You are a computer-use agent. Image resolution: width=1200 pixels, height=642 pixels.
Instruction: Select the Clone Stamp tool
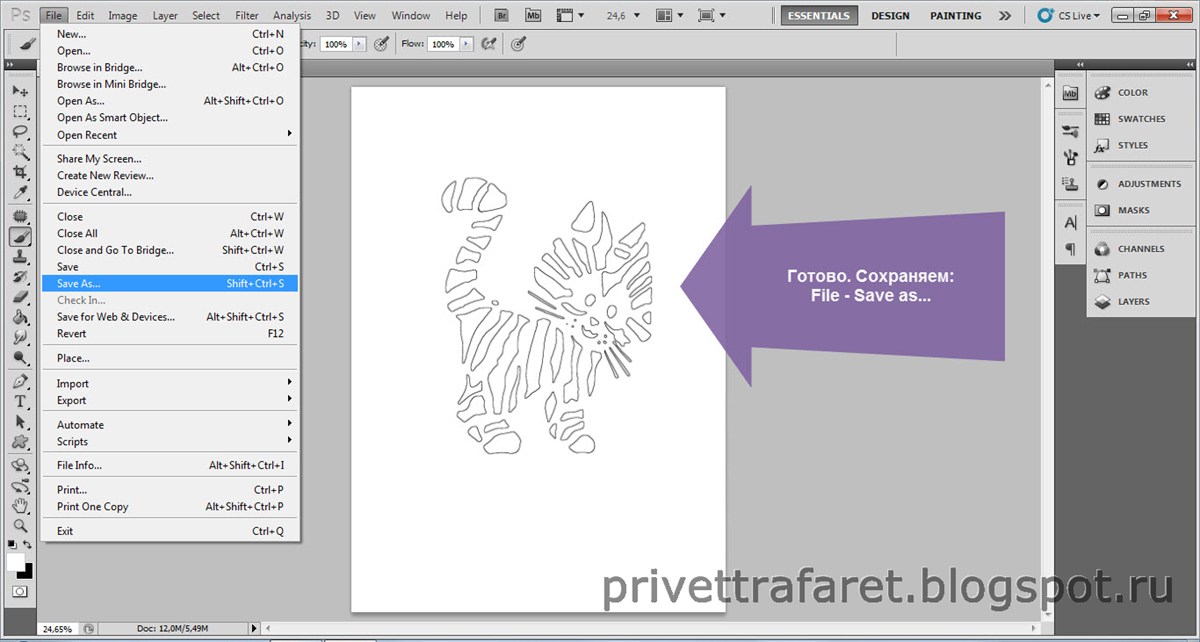20,257
